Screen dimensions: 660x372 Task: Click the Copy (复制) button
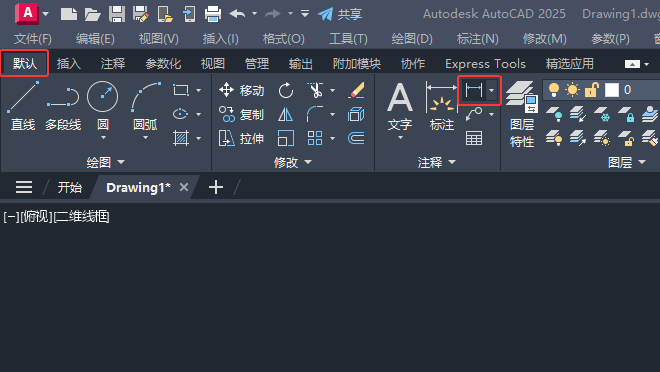click(242, 114)
